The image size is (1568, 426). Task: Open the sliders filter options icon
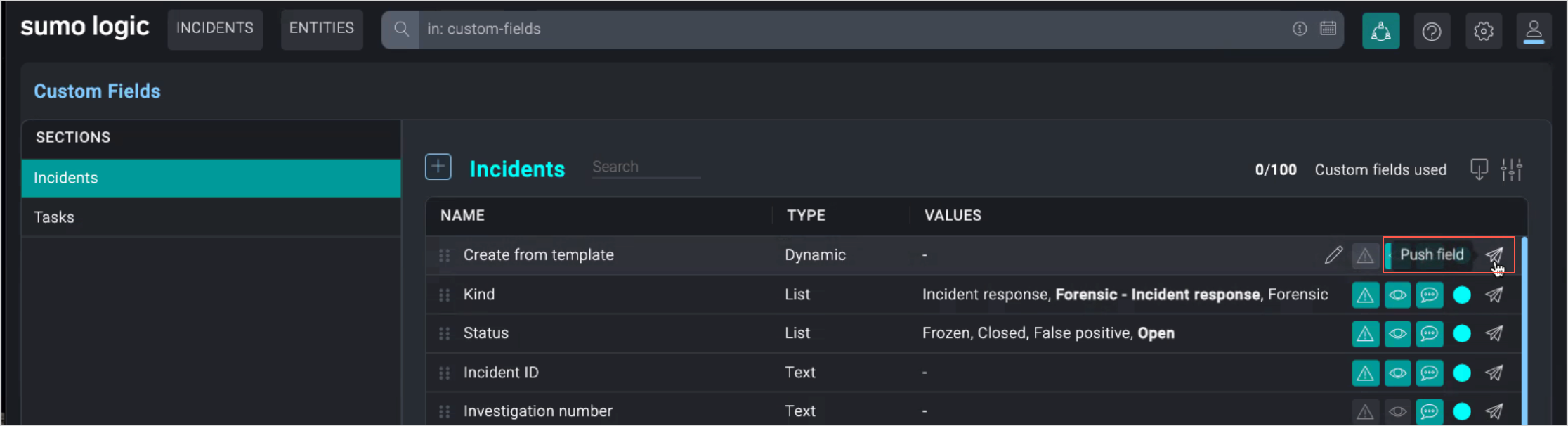tap(1511, 169)
